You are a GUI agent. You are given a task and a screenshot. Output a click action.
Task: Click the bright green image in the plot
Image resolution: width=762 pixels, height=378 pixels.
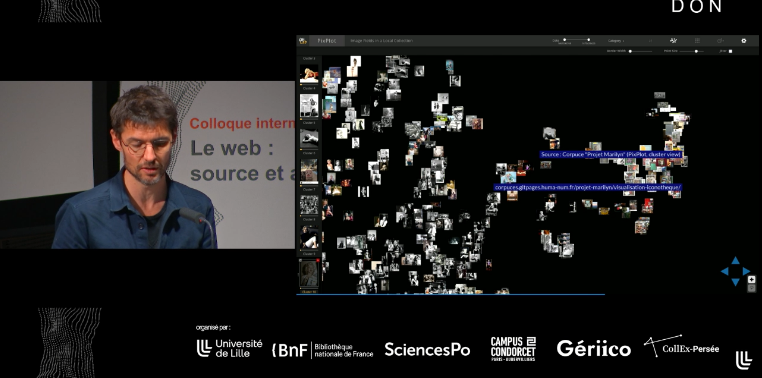tap(441, 118)
